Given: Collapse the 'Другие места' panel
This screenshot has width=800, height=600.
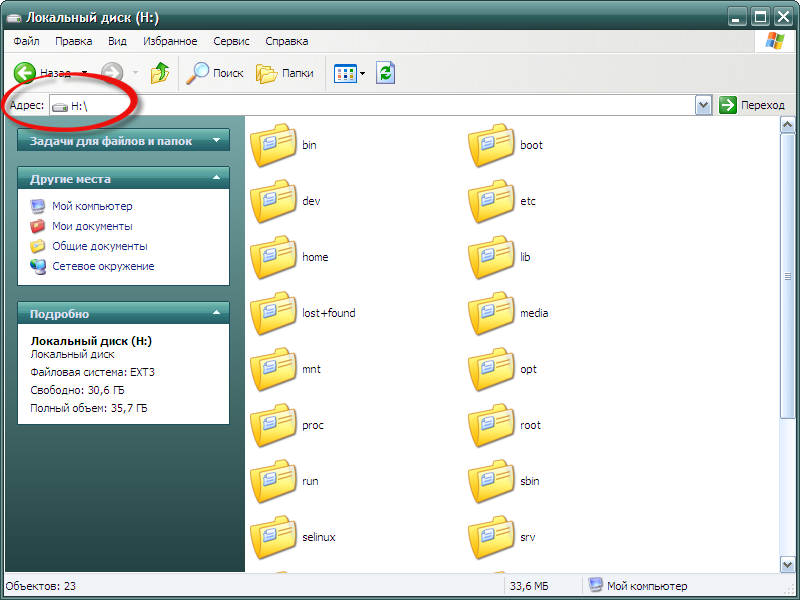Looking at the screenshot, I should coord(216,179).
